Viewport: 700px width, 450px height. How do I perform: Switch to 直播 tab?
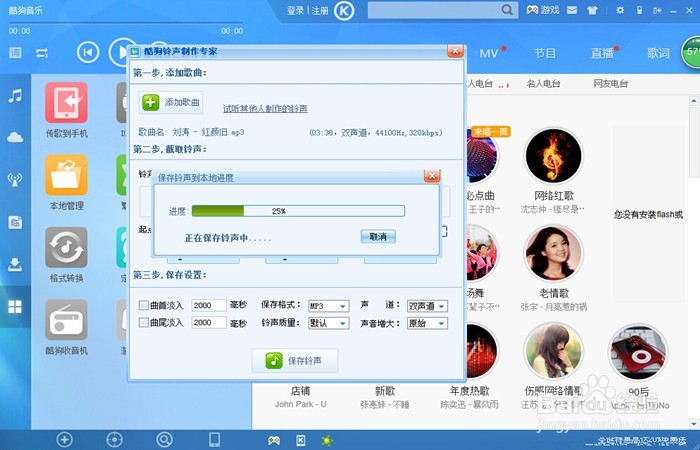pos(602,54)
